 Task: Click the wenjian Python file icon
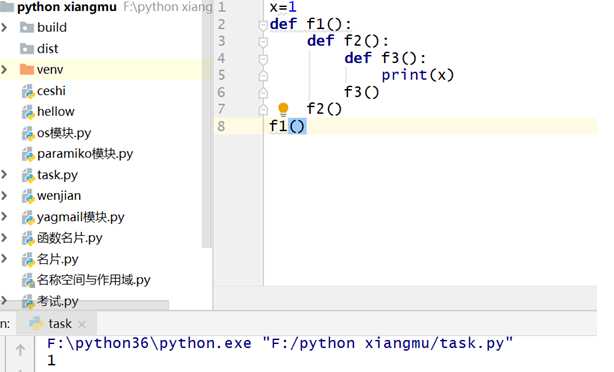(x=28, y=196)
